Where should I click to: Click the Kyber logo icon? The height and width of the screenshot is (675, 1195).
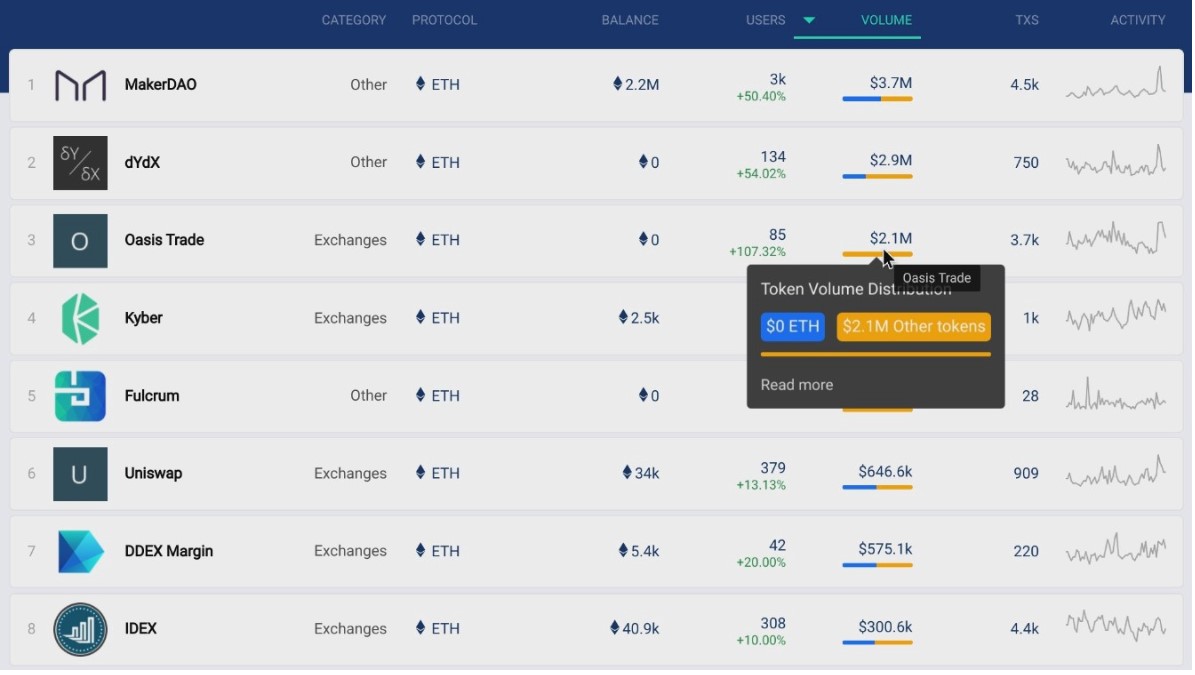coord(80,319)
